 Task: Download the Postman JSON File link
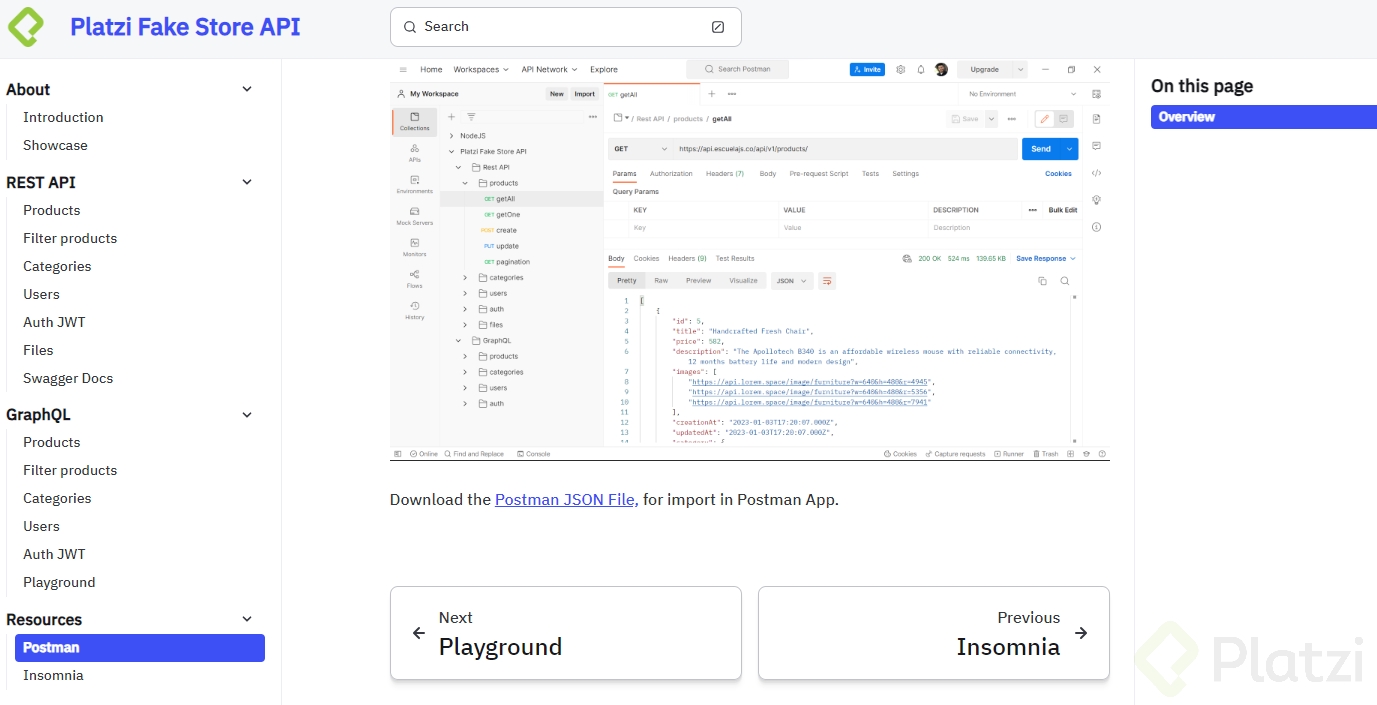565,499
